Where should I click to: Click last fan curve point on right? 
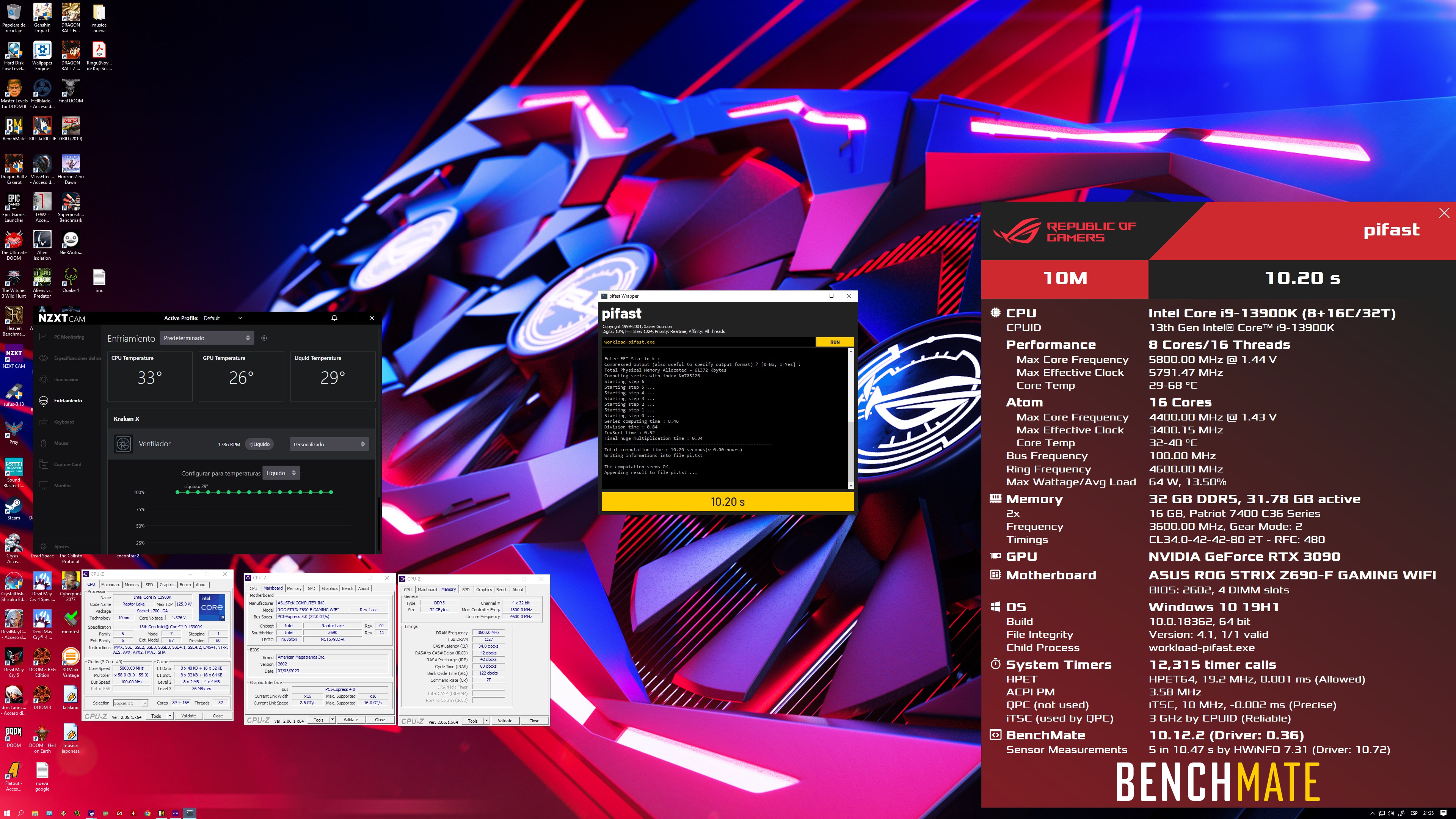click(x=331, y=492)
